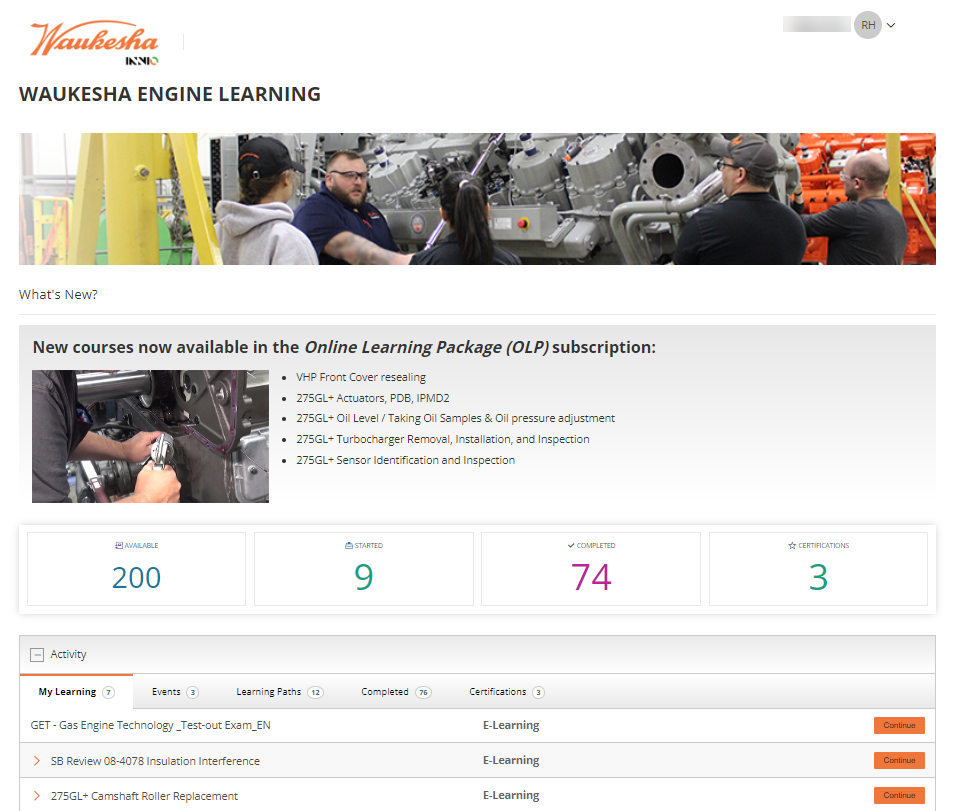The height and width of the screenshot is (811, 957).
Task: Open the Available courses tile showing 200
Action: [136, 569]
